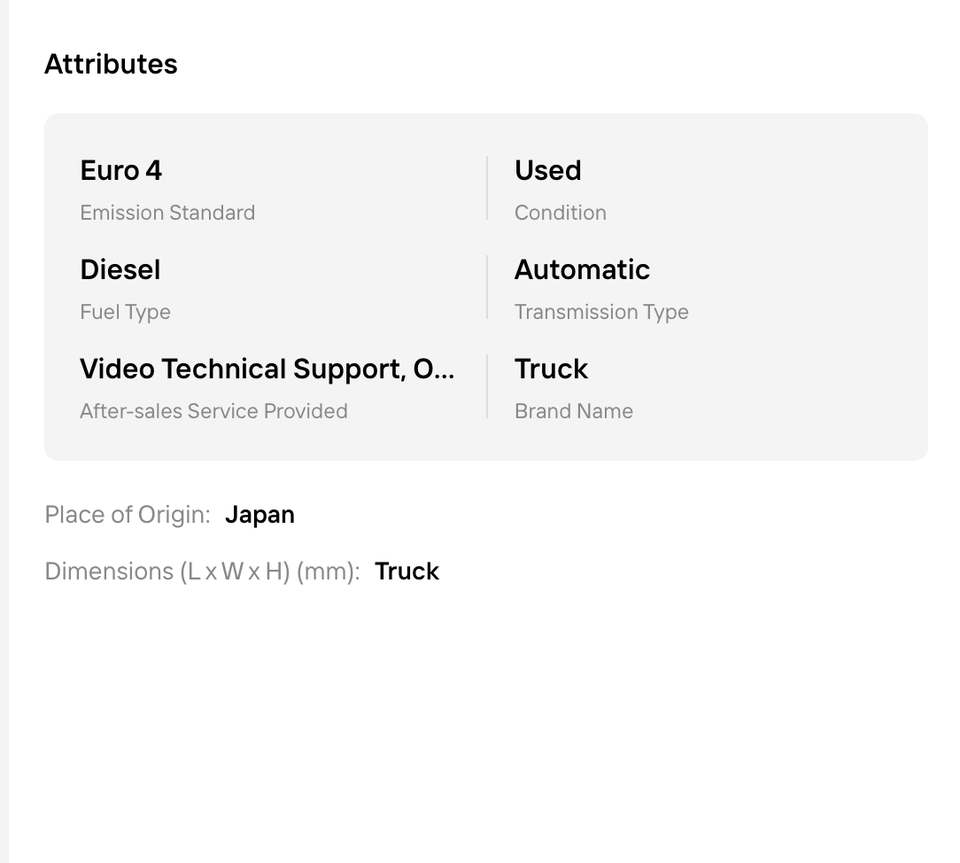The width and height of the screenshot is (960, 863).
Task: Click the Dimensions (L x W x H) label
Action: (x=202, y=572)
